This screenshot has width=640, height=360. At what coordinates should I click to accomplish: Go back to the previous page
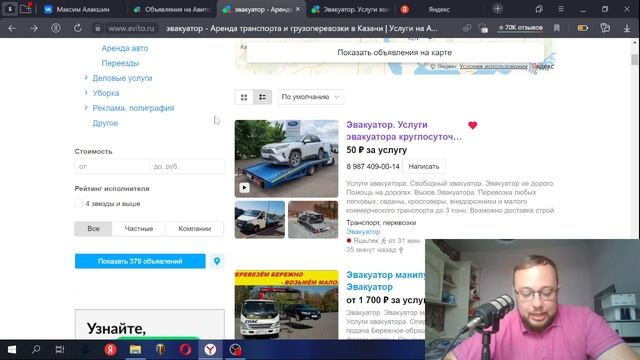(x=12, y=28)
